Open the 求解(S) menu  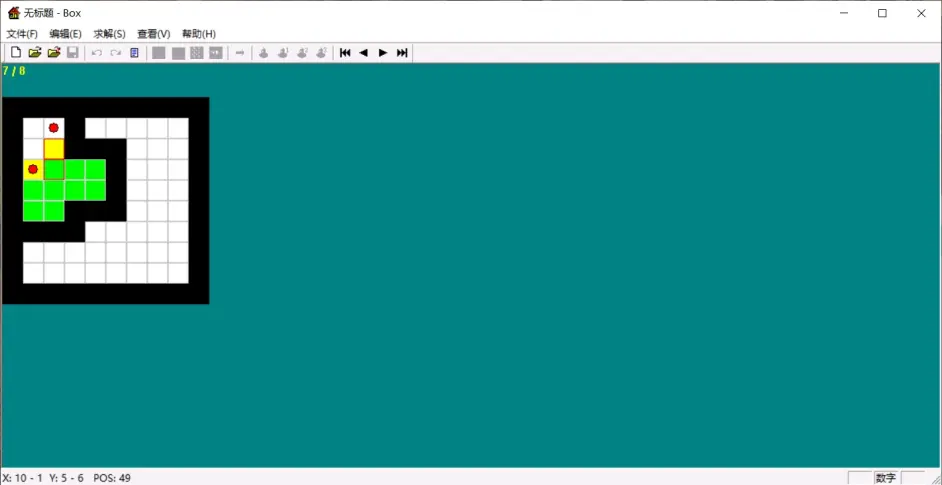[x=109, y=34]
